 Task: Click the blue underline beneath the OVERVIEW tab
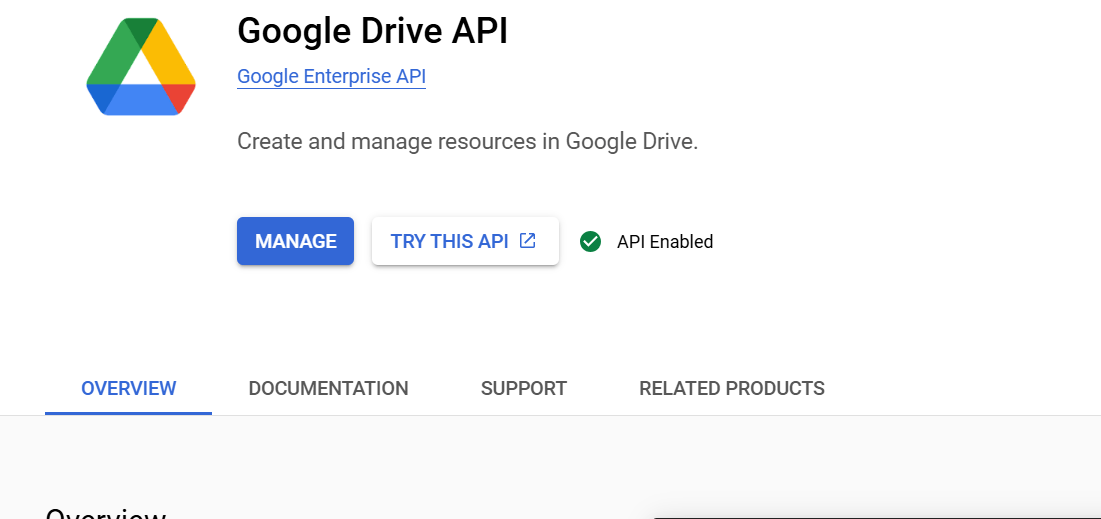pos(128,412)
